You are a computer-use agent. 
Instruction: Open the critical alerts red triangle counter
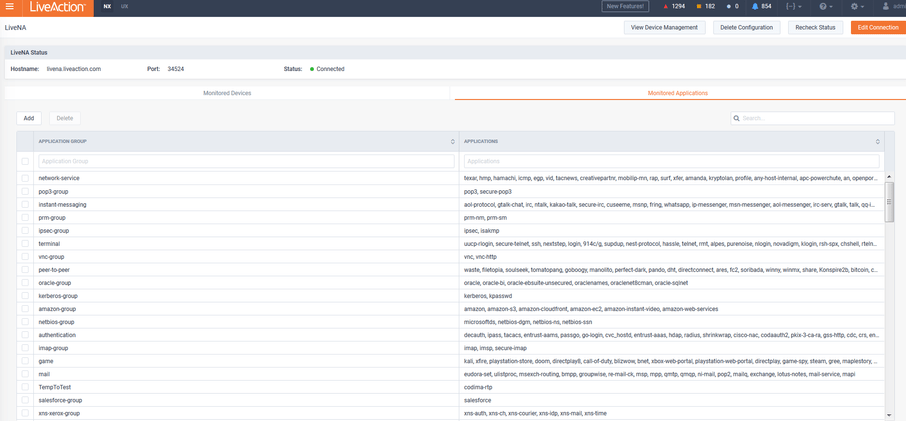pos(674,6)
